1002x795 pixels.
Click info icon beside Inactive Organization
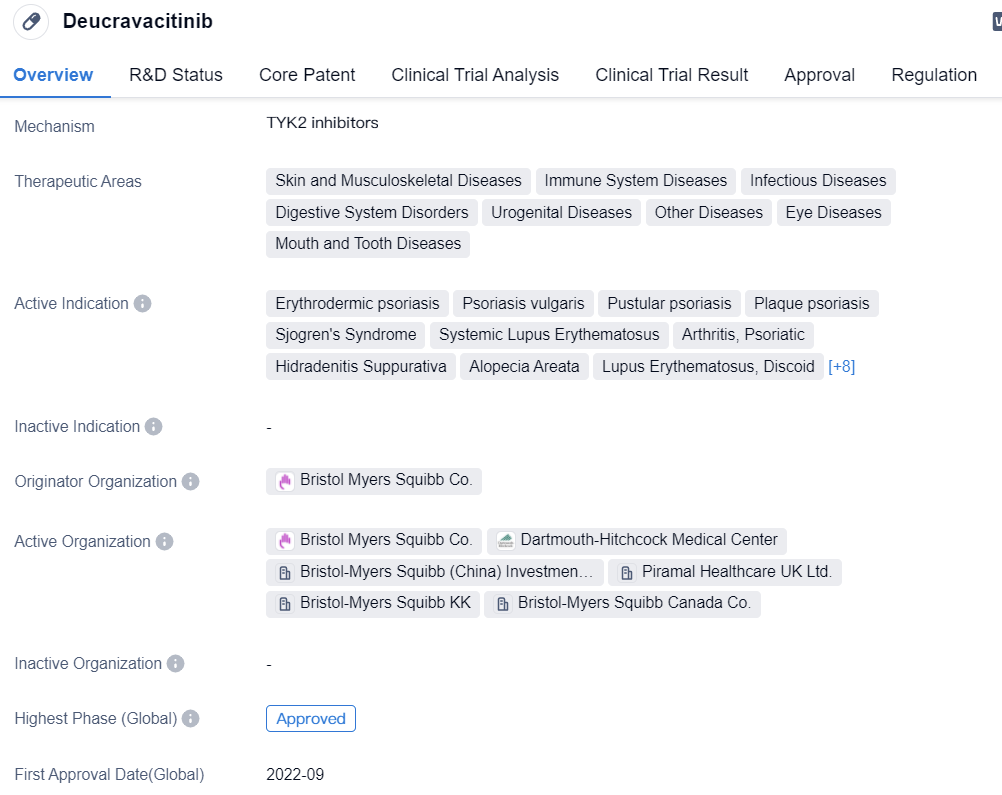(x=176, y=663)
